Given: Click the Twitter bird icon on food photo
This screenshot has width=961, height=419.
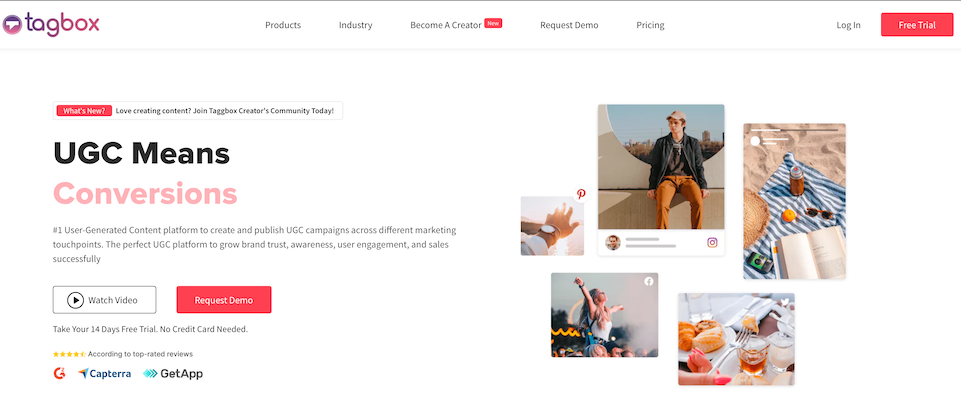Looking at the screenshot, I should pos(785,301).
